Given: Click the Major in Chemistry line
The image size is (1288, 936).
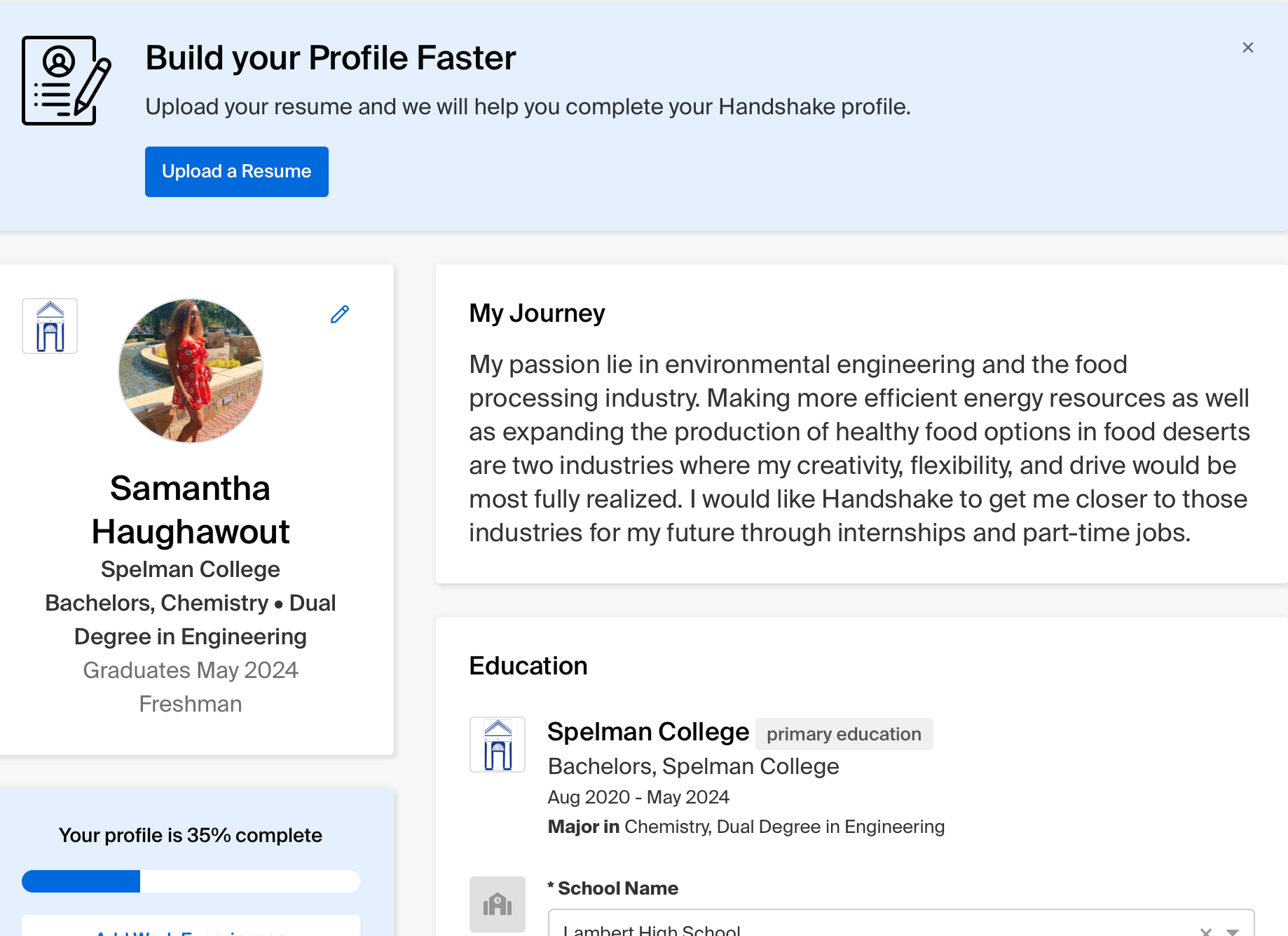Looking at the screenshot, I should click(746, 827).
